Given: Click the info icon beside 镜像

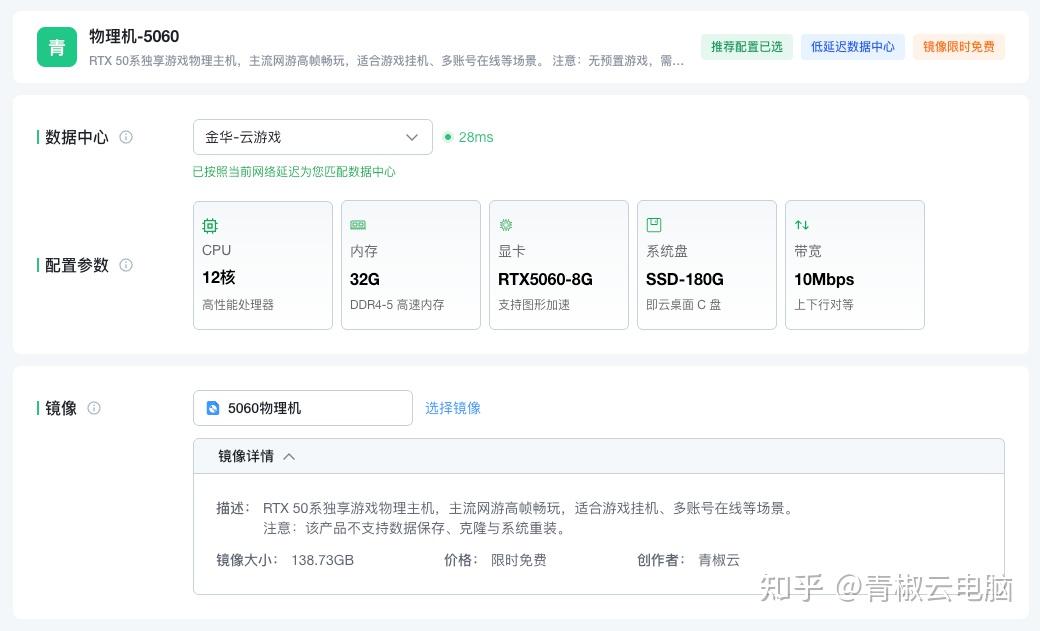Looking at the screenshot, I should [x=94, y=408].
